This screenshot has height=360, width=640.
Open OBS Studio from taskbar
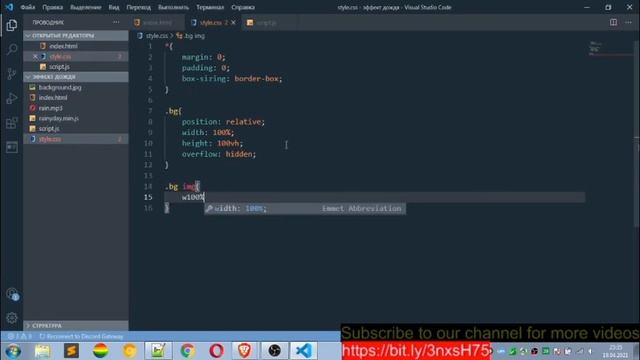(274, 351)
